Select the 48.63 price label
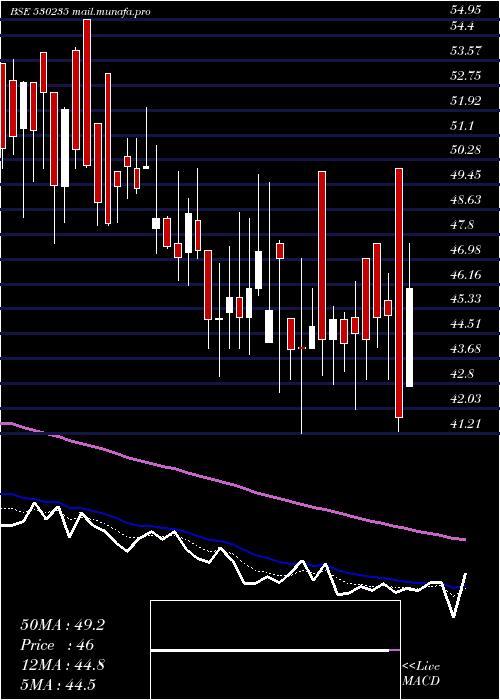This screenshot has height=700, width=500. (466, 200)
